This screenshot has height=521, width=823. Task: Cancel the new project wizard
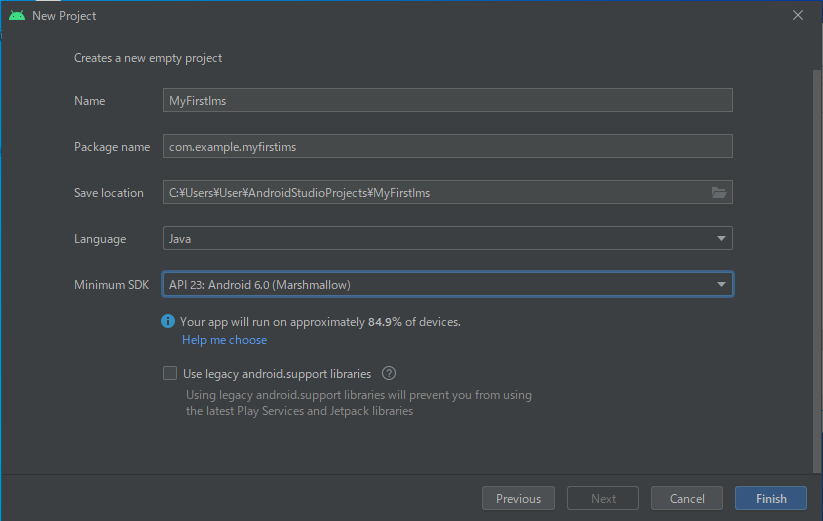coord(687,498)
